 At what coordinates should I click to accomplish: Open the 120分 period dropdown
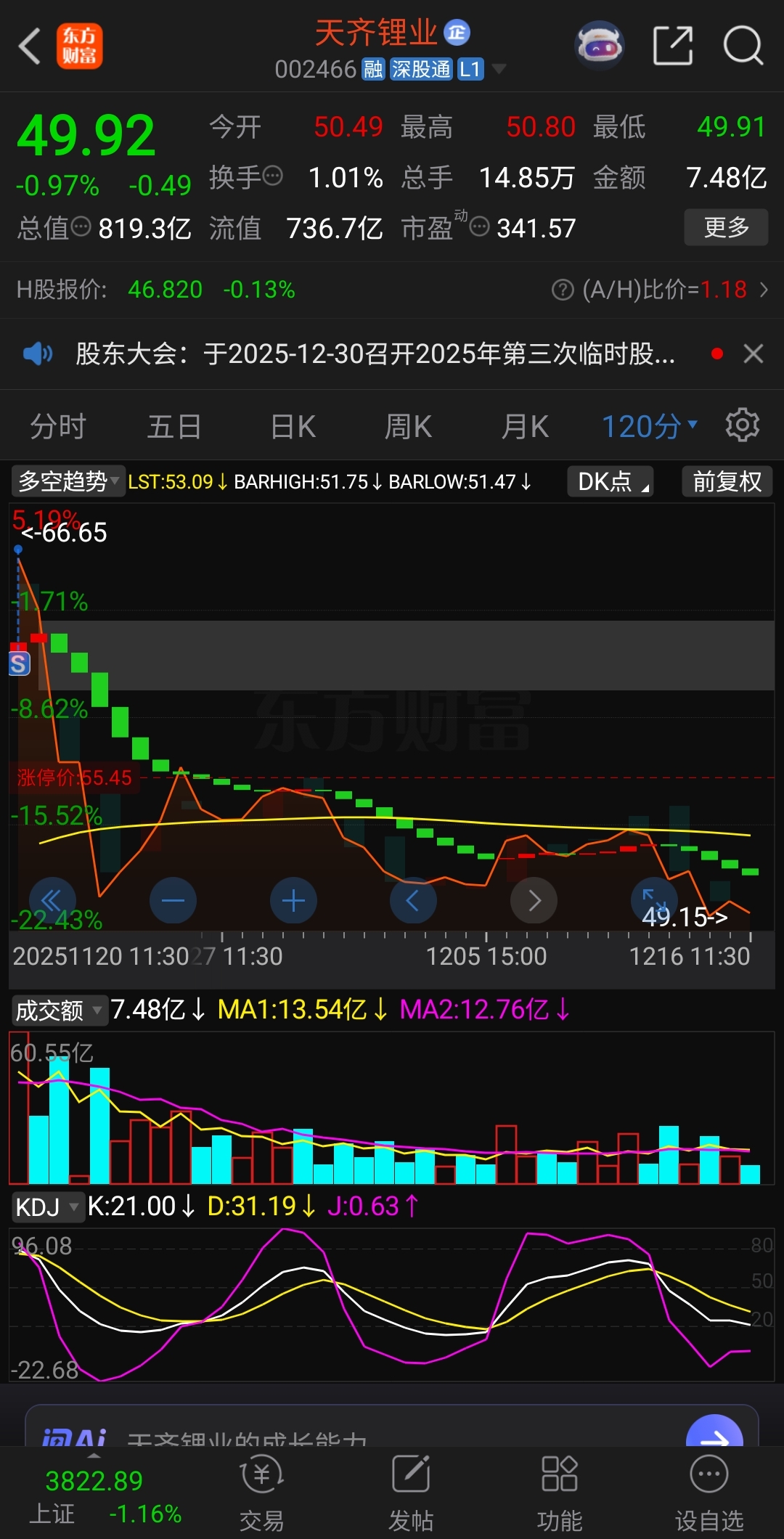point(650,426)
